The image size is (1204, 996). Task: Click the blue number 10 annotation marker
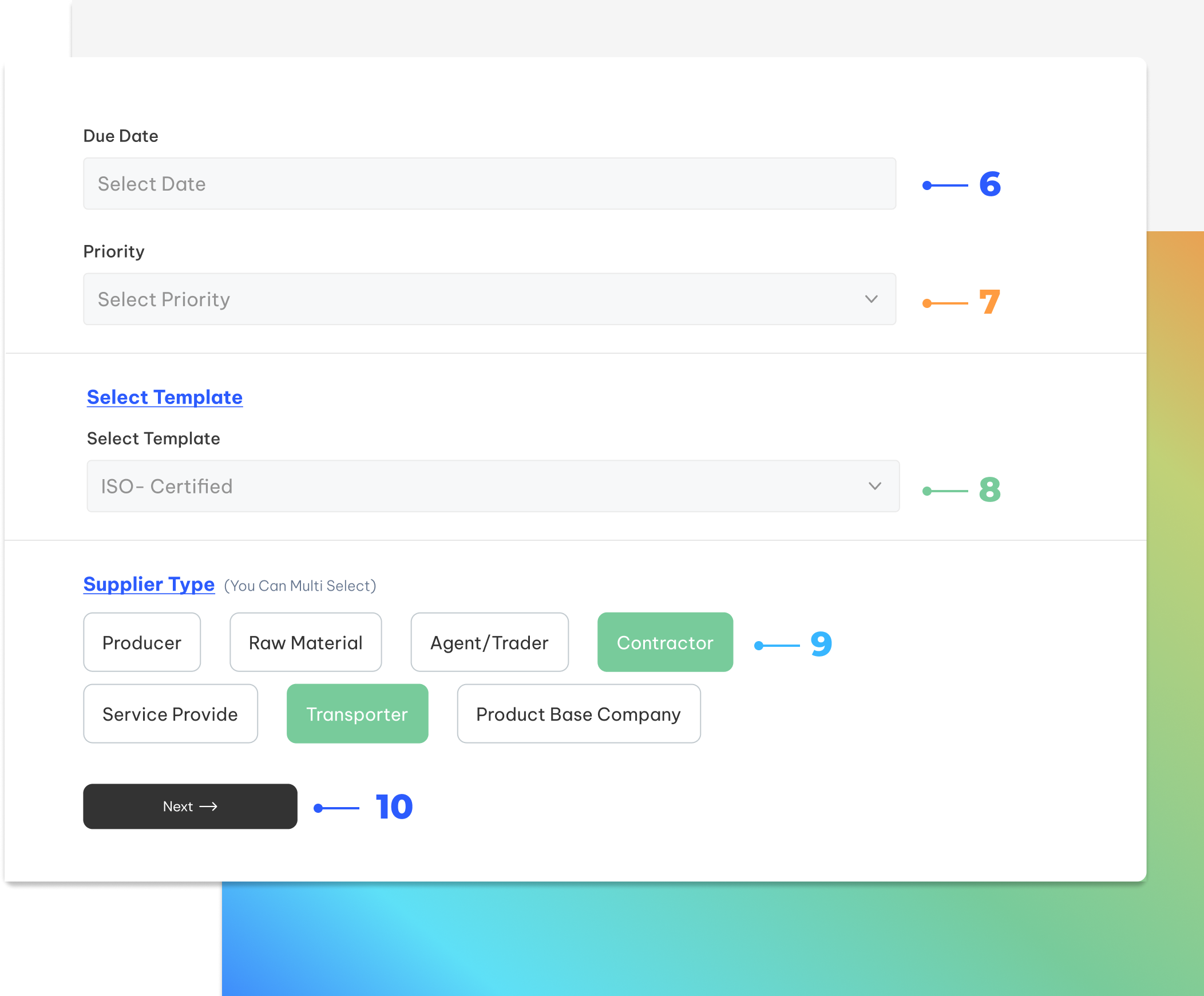click(394, 807)
